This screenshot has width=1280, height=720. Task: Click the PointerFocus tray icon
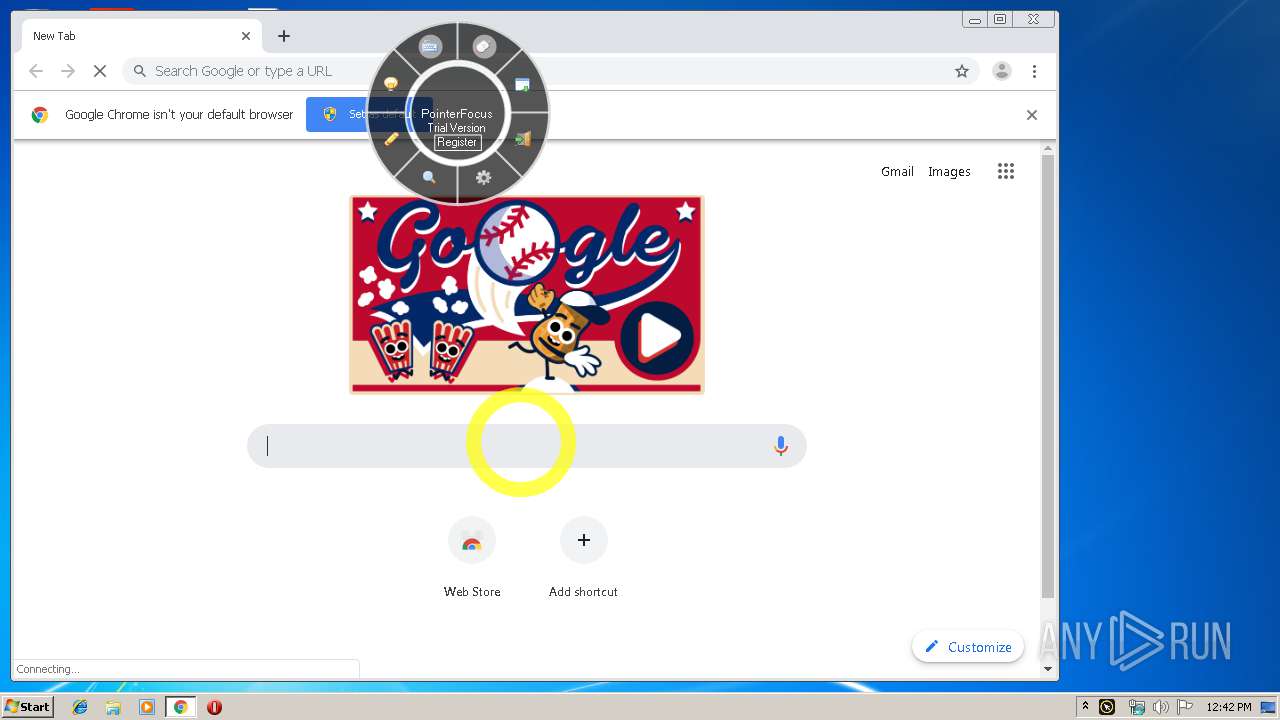(x=1107, y=707)
